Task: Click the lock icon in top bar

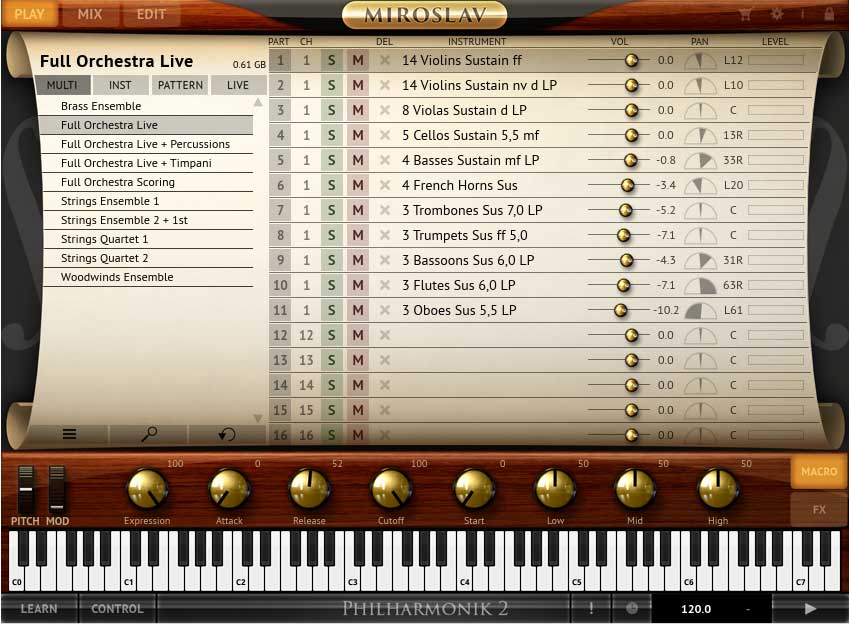Action: click(829, 14)
